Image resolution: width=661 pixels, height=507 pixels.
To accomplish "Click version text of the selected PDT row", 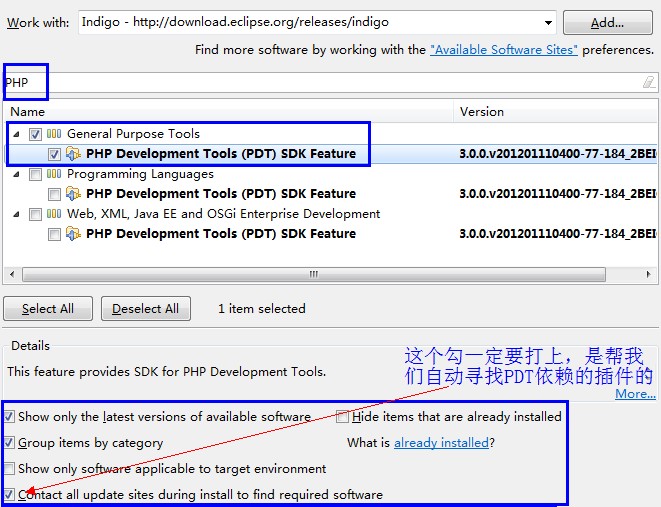I will 558,154.
